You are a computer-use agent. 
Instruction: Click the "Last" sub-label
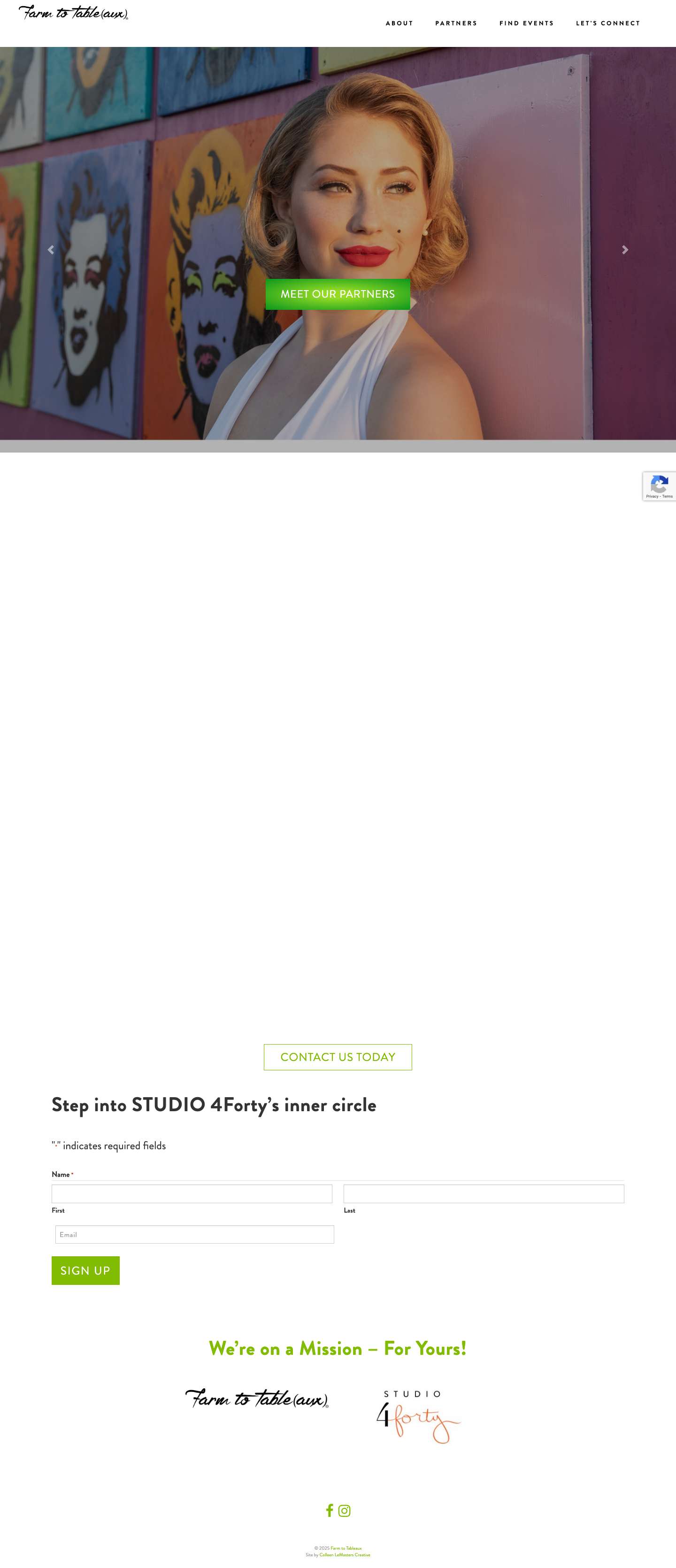[x=349, y=1210]
